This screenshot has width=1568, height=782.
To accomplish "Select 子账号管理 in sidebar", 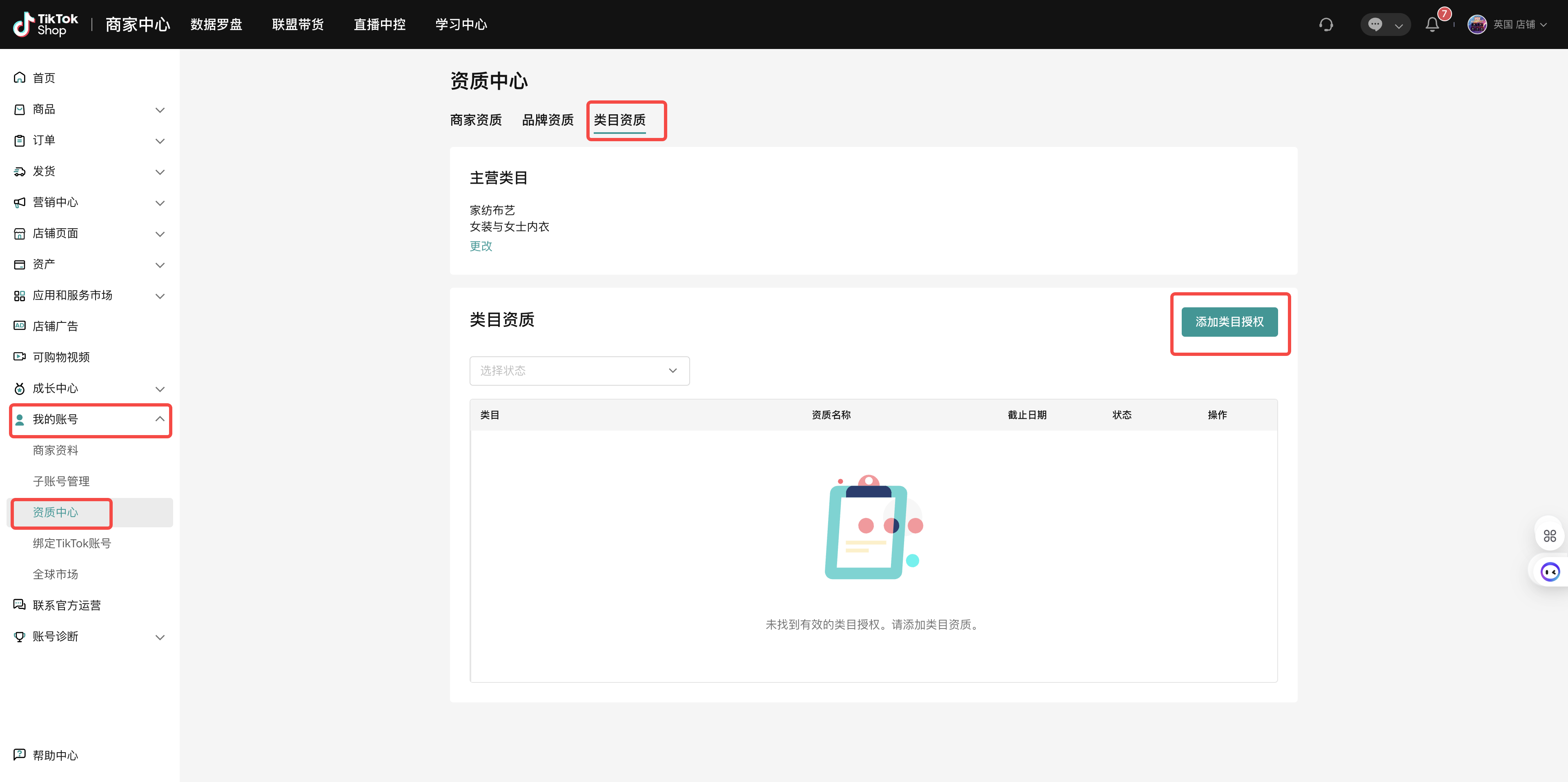I will [61, 481].
